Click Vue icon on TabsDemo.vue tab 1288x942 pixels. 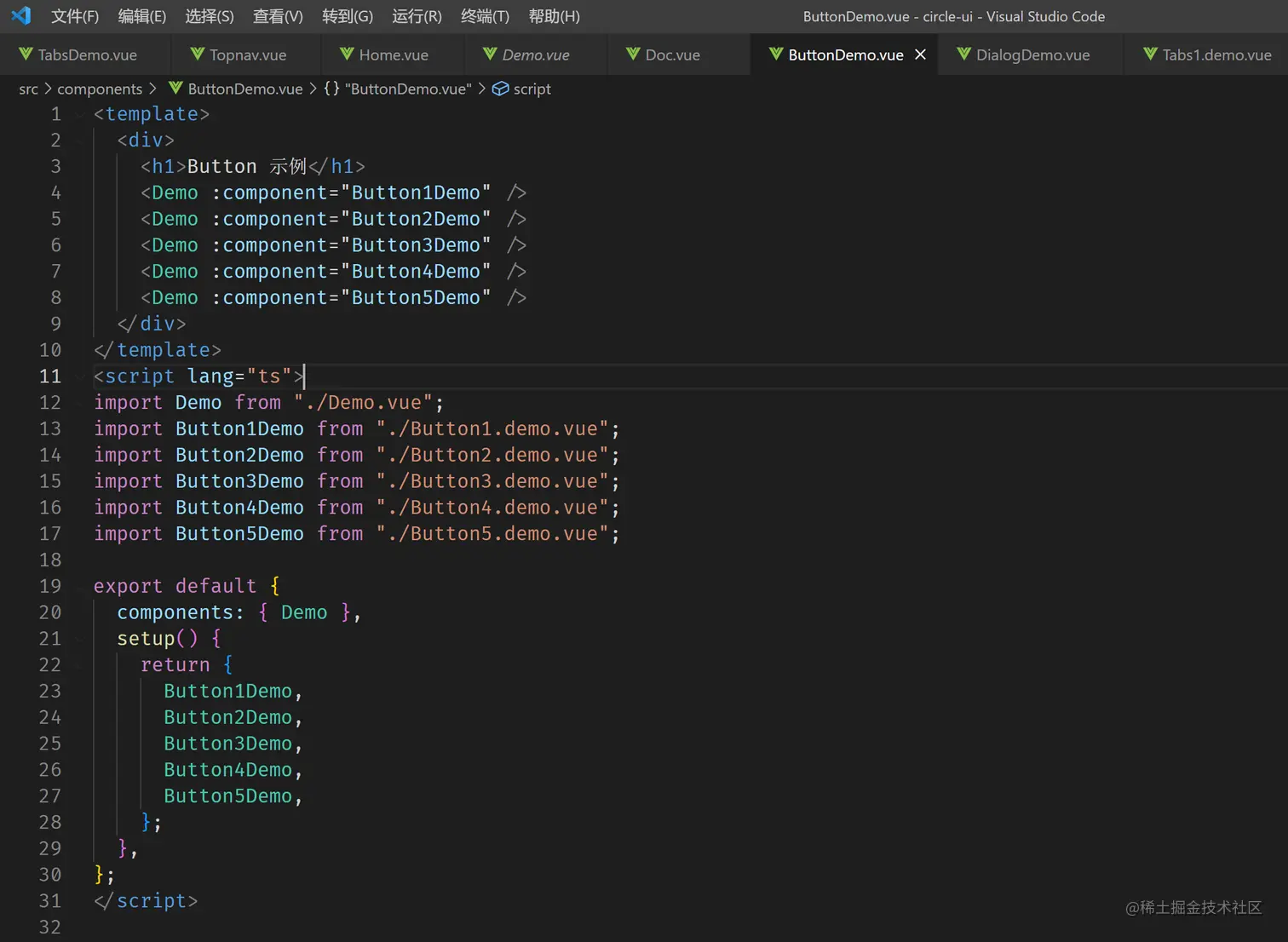click(x=26, y=55)
